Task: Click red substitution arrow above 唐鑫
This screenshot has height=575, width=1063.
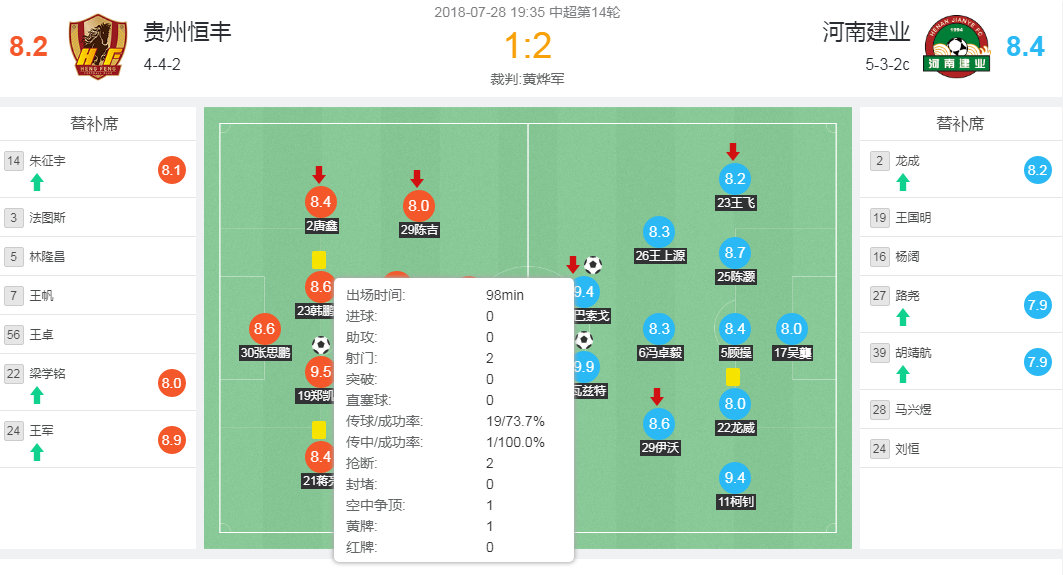Action: point(319,174)
